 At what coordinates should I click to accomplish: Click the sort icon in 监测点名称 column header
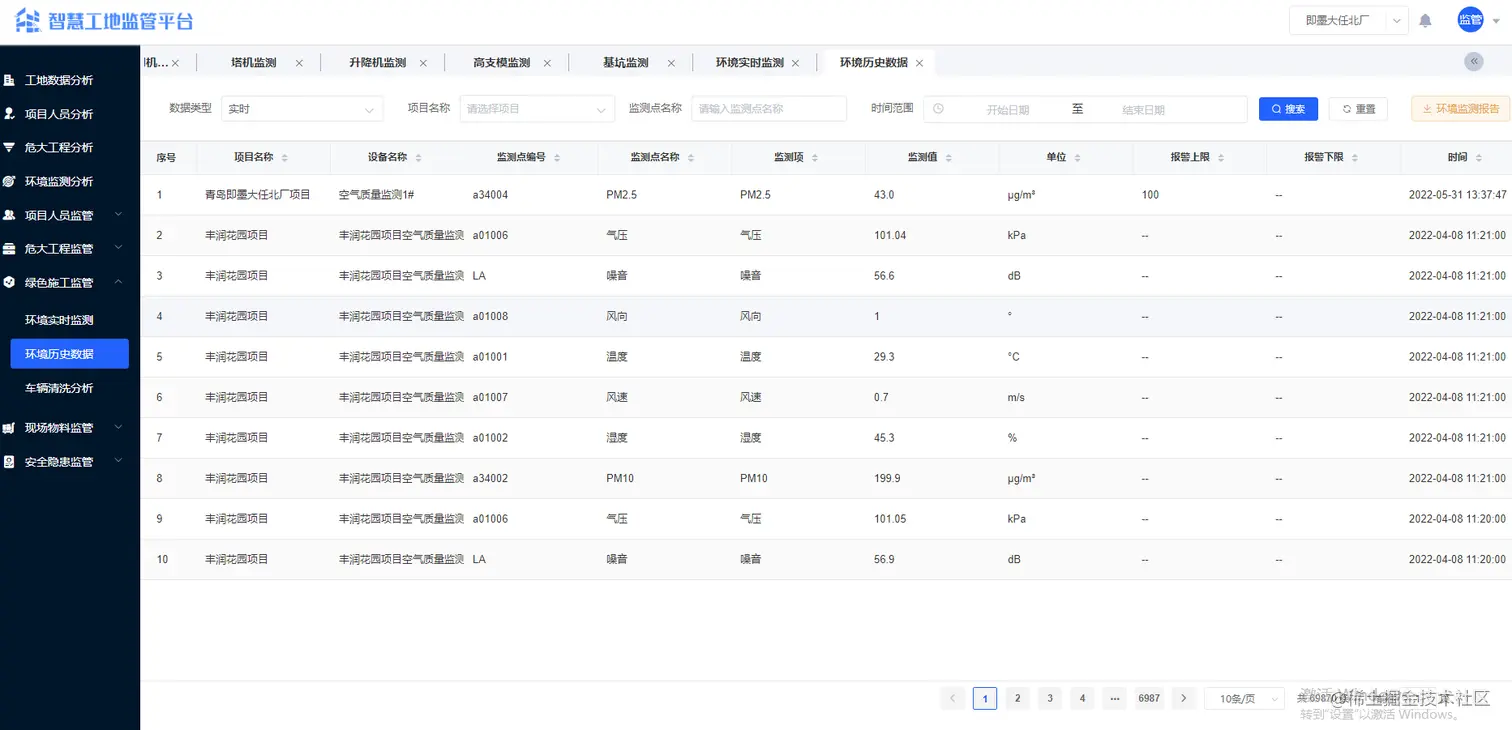coord(691,158)
